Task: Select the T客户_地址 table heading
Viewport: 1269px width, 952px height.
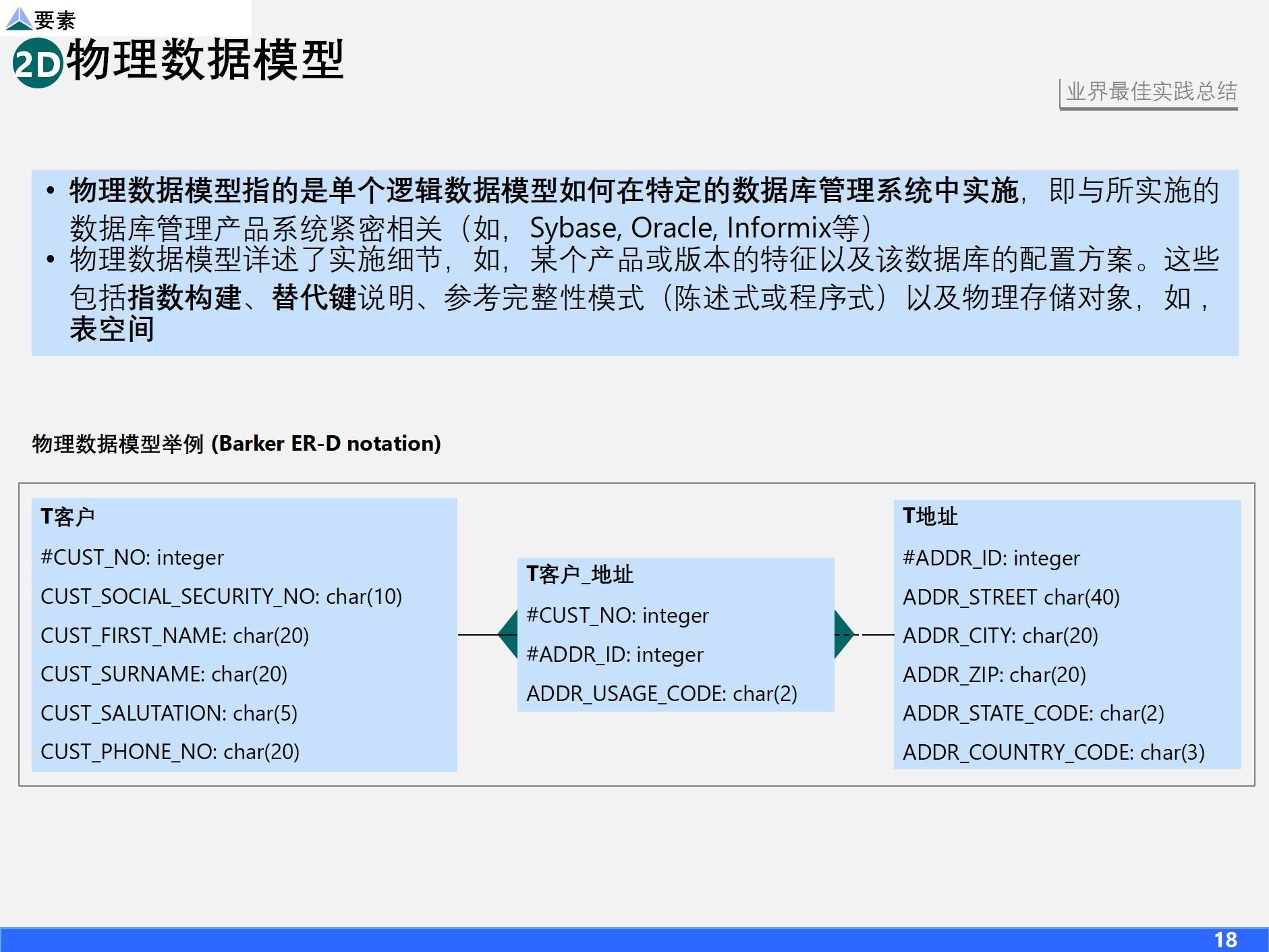Action: 580,574
